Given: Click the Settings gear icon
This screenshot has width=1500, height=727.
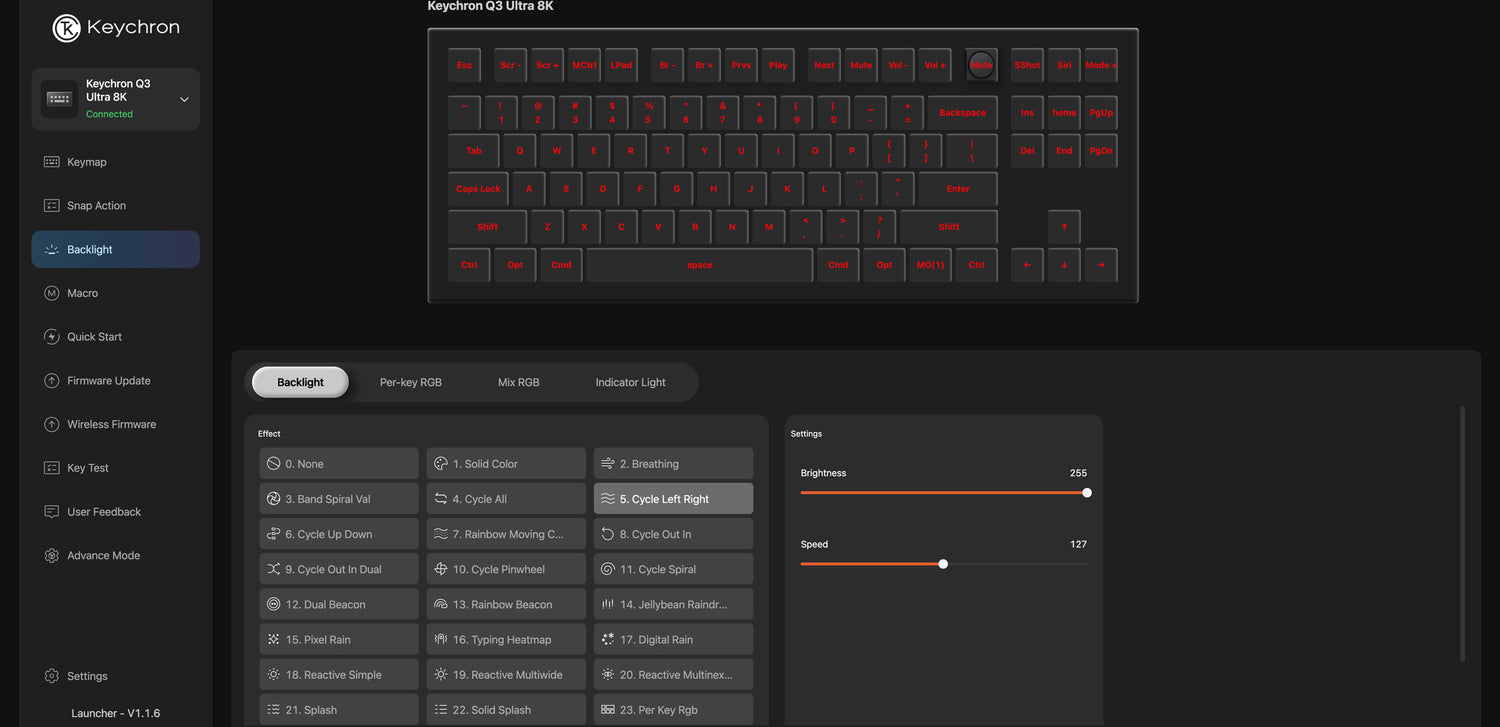Looking at the screenshot, I should point(52,676).
